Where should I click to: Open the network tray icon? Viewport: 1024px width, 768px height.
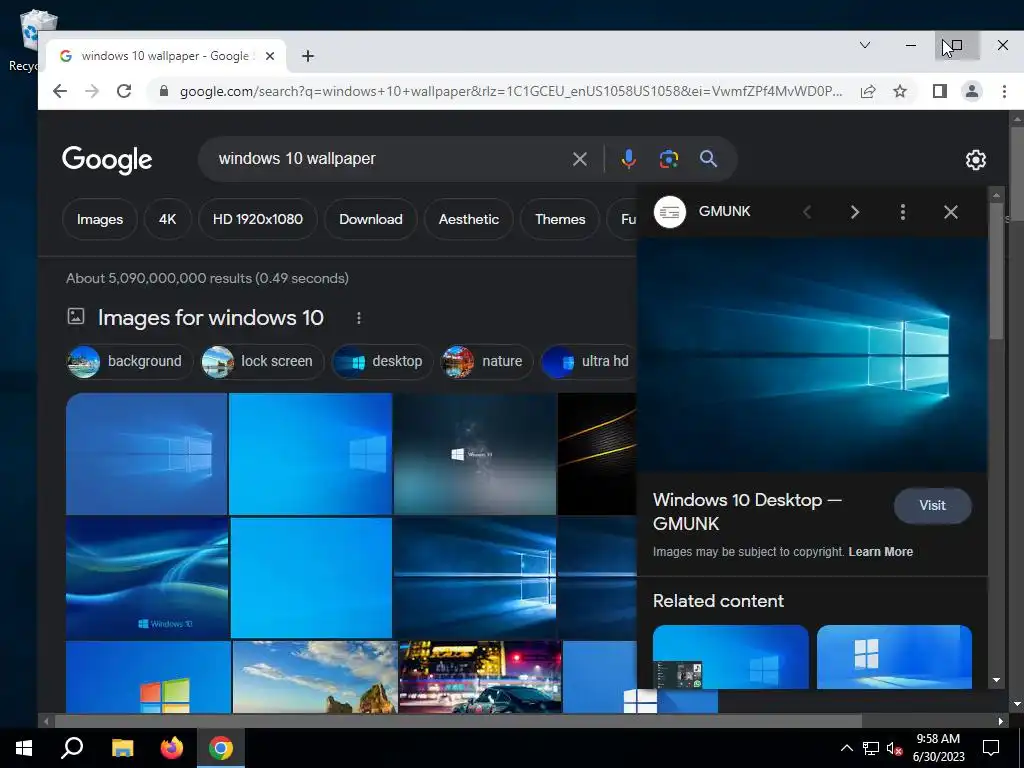pos(871,748)
